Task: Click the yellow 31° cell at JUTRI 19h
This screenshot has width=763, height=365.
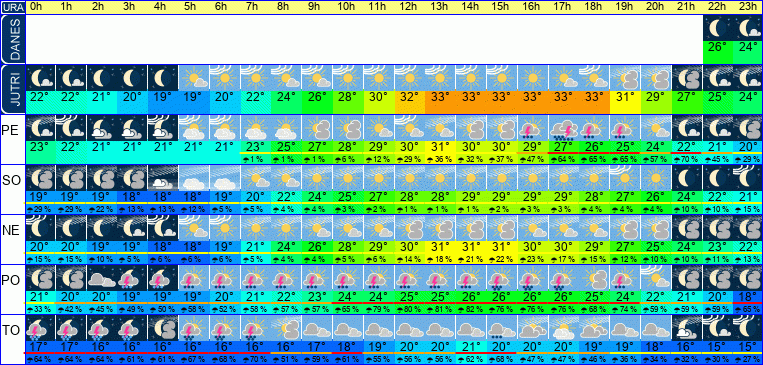Action: point(625,102)
